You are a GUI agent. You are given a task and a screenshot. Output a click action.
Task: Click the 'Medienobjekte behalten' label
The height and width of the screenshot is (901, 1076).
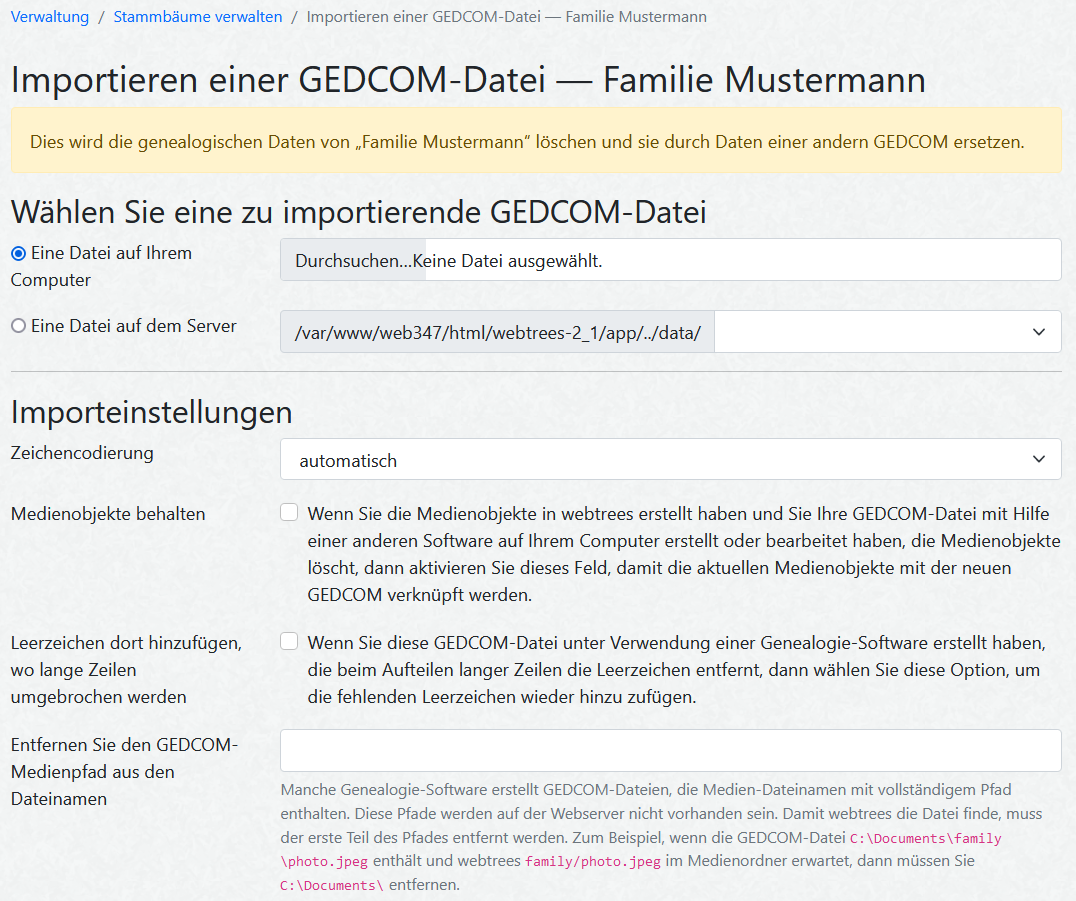[x=108, y=514]
